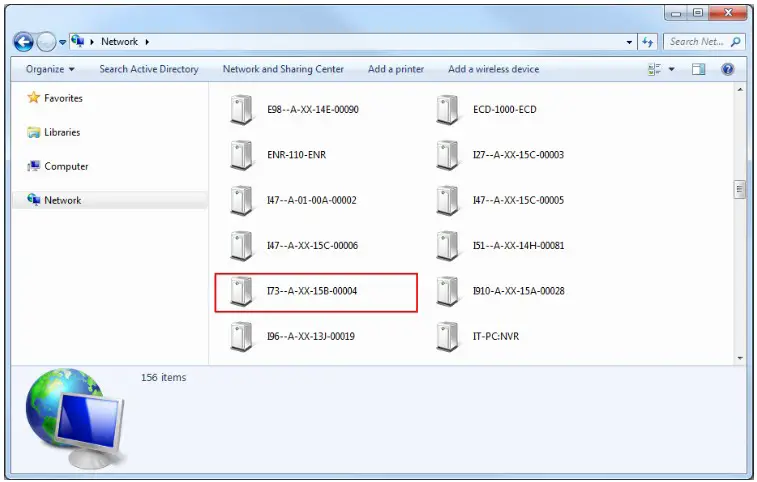Click the globe and monitor details icon
This screenshot has height=482, width=757.
point(75,419)
